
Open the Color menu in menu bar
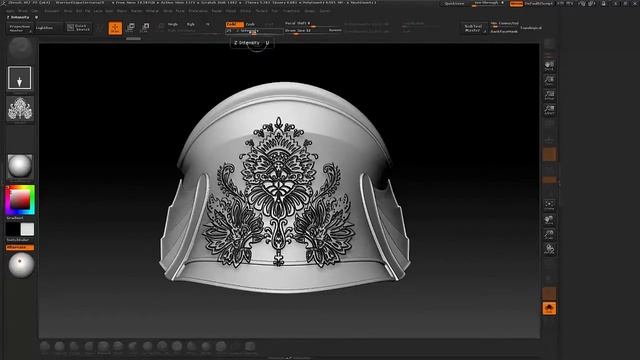[x=35, y=11]
